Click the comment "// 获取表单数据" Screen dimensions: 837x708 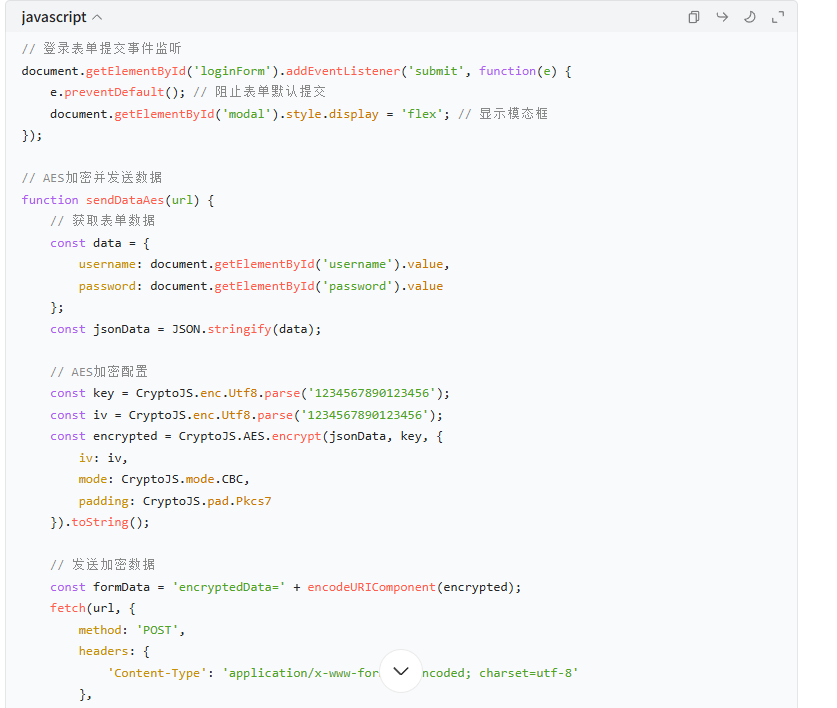(102, 221)
